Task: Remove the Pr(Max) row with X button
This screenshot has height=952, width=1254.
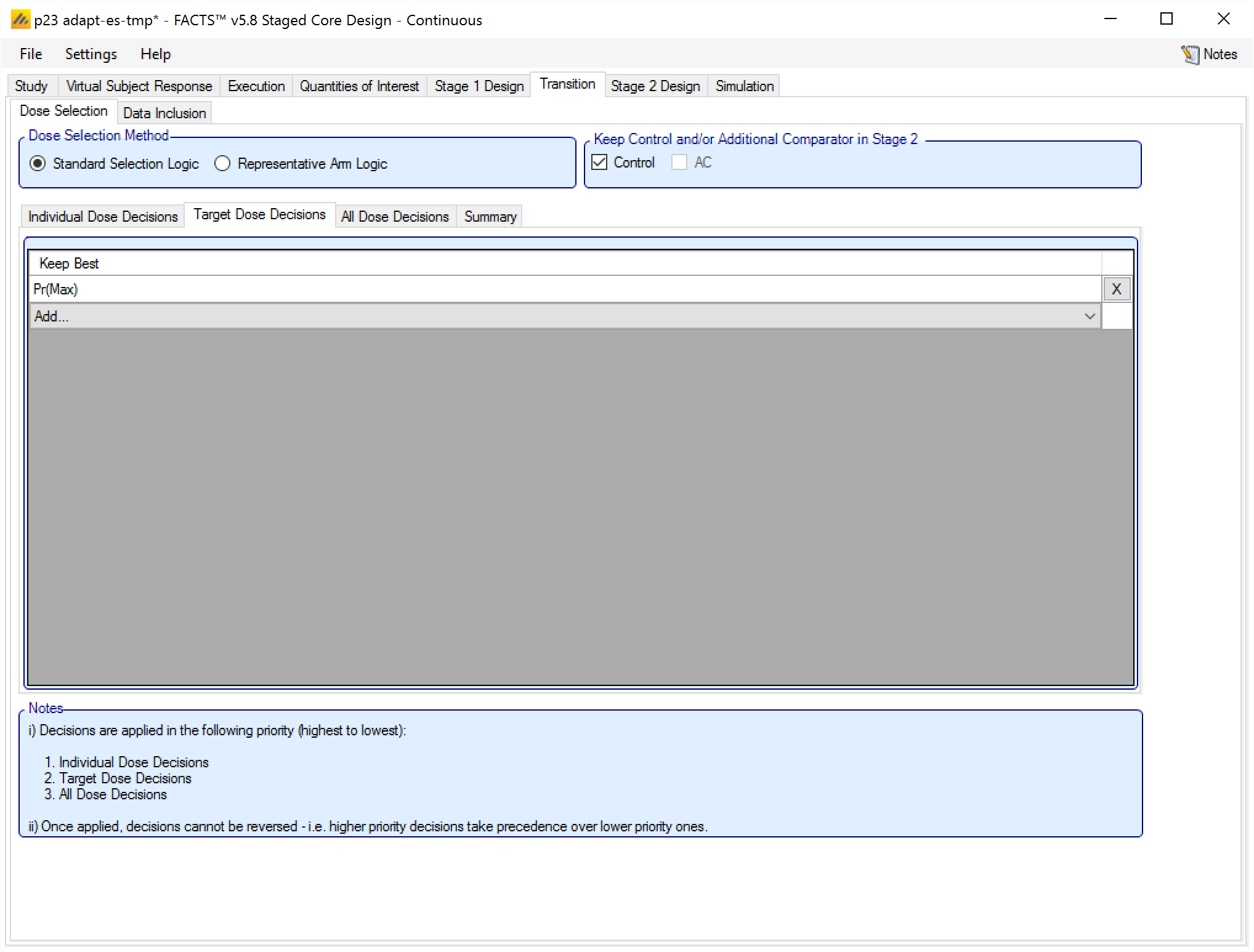Action: (1116, 289)
